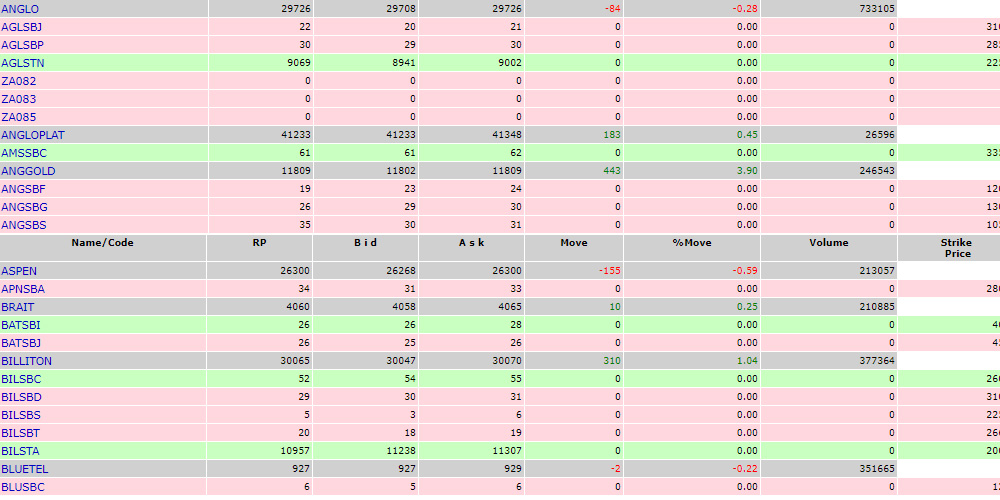Open the BILLITON share link
Viewport: 1000px width, 500px height.
click(26, 361)
